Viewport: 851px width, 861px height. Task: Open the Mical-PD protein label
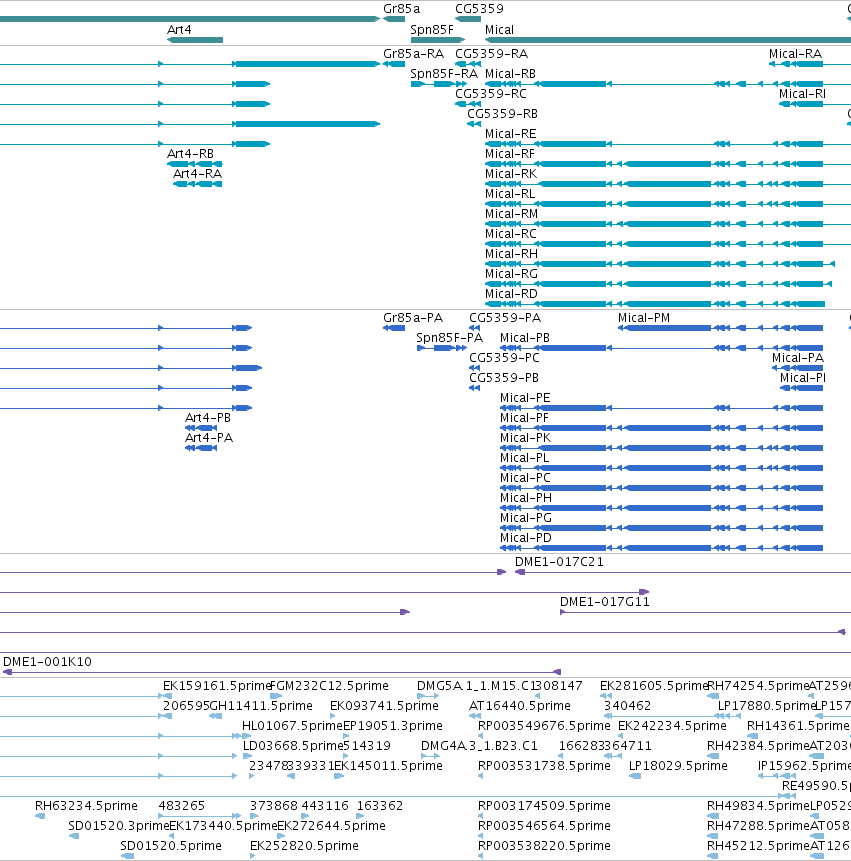click(526, 538)
